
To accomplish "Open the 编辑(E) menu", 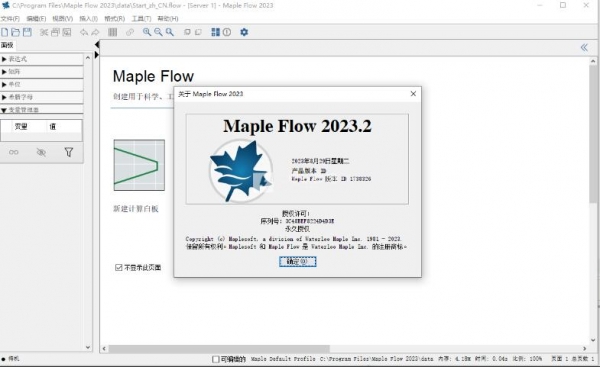I will [x=36, y=18].
